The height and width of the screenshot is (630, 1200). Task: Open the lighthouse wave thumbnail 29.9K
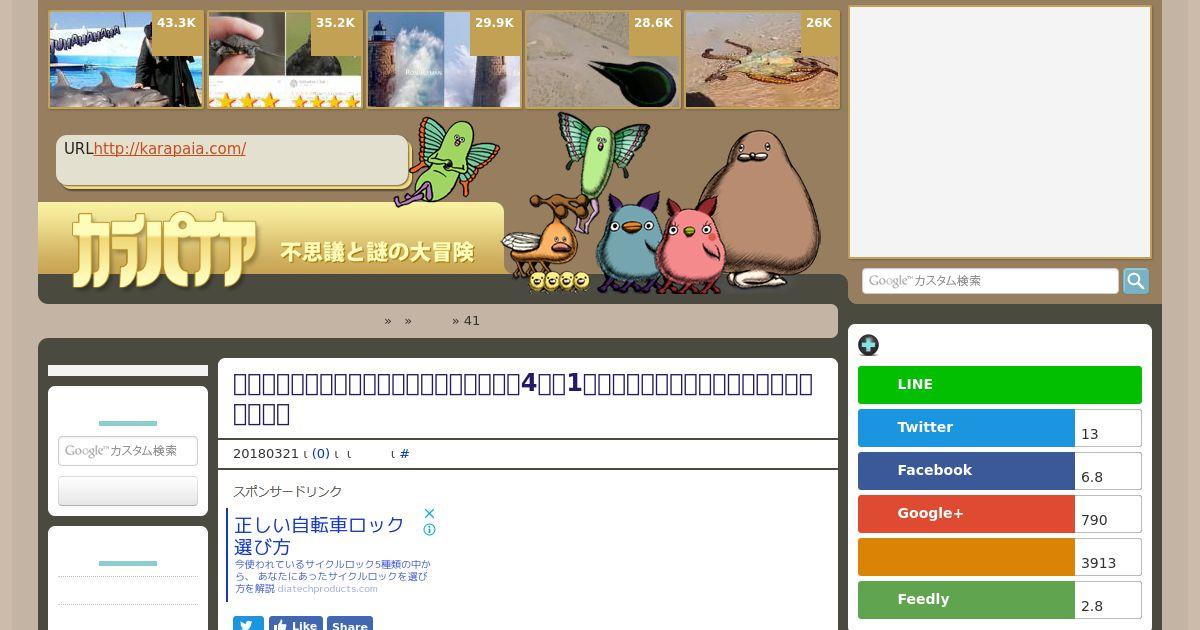coord(444,59)
